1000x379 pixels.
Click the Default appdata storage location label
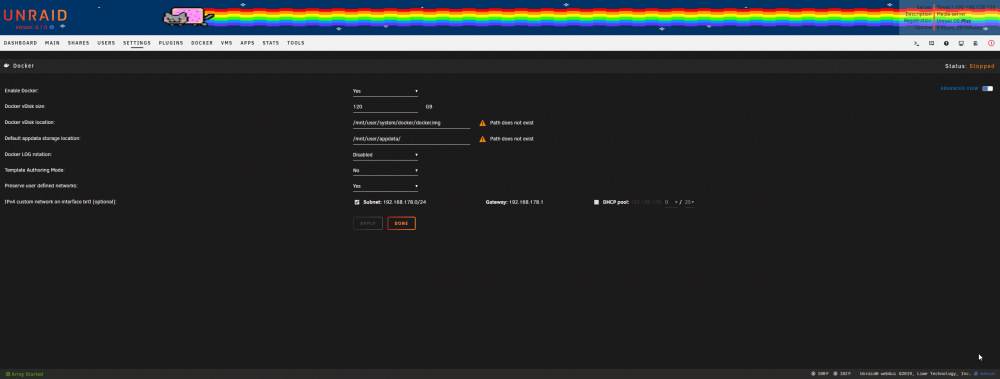[x=43, y=138]
